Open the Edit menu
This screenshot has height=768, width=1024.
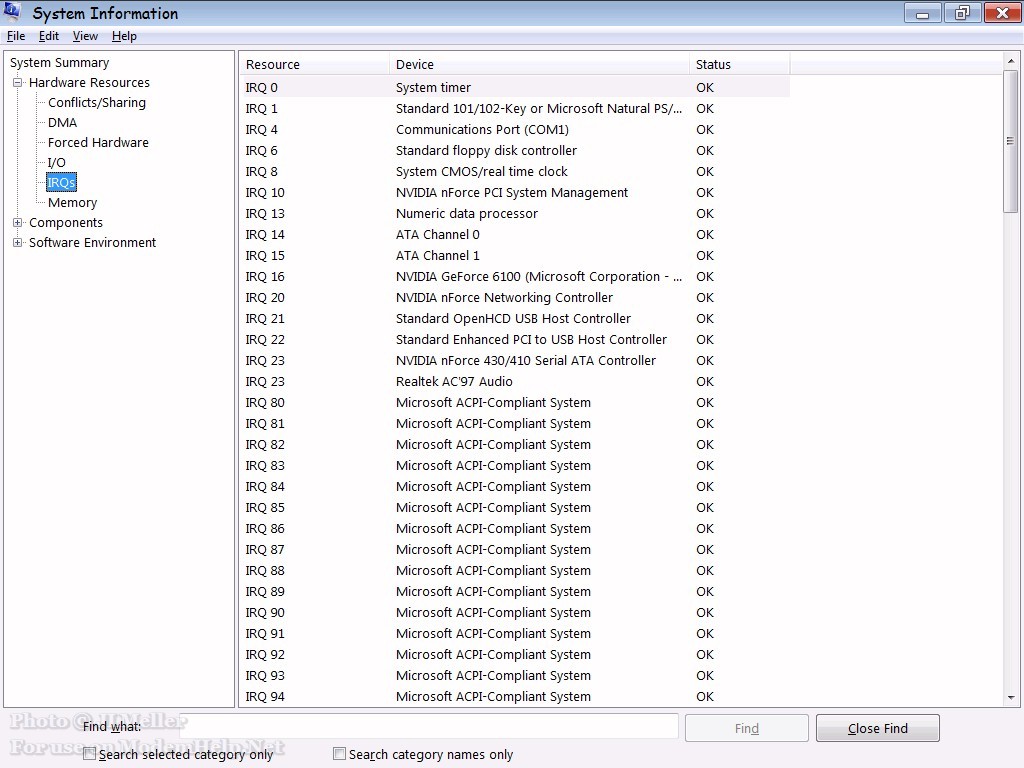click(48, 36)
